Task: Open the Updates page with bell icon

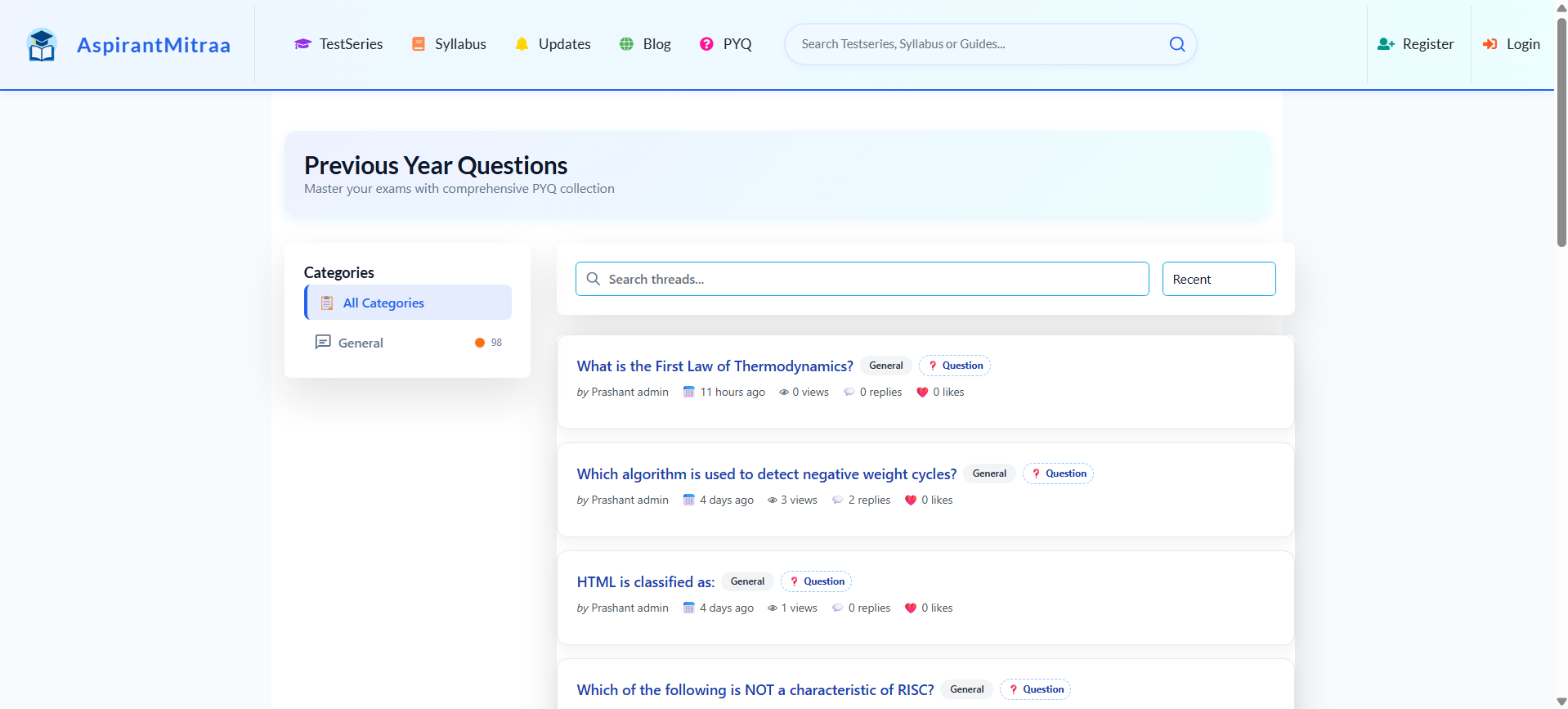Action: coord(553,44)
